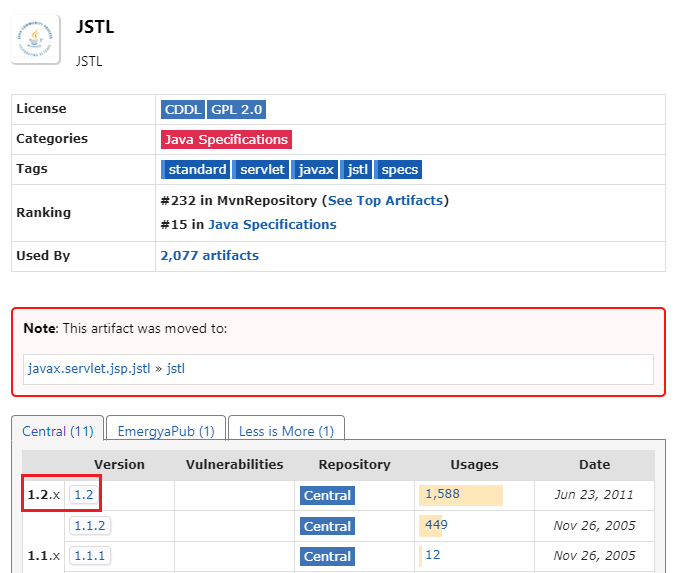Click Central repository badge for version 1.2

(x=327, y=495)
